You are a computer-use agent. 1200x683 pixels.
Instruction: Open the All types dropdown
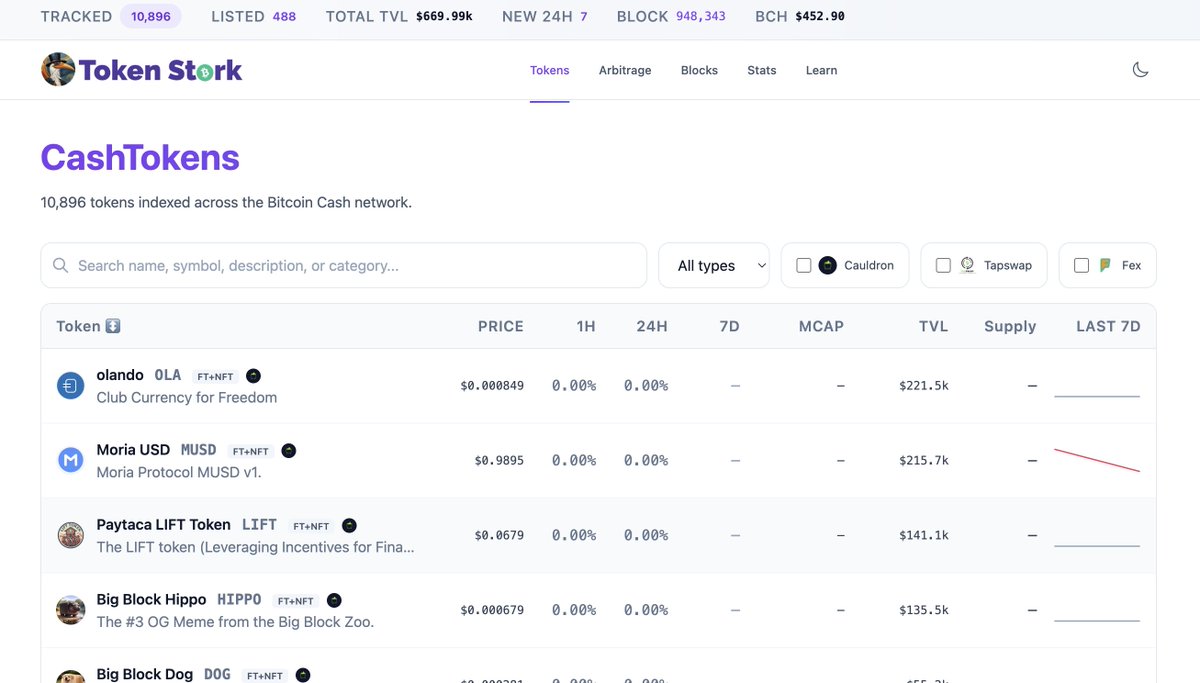(714, 265)
